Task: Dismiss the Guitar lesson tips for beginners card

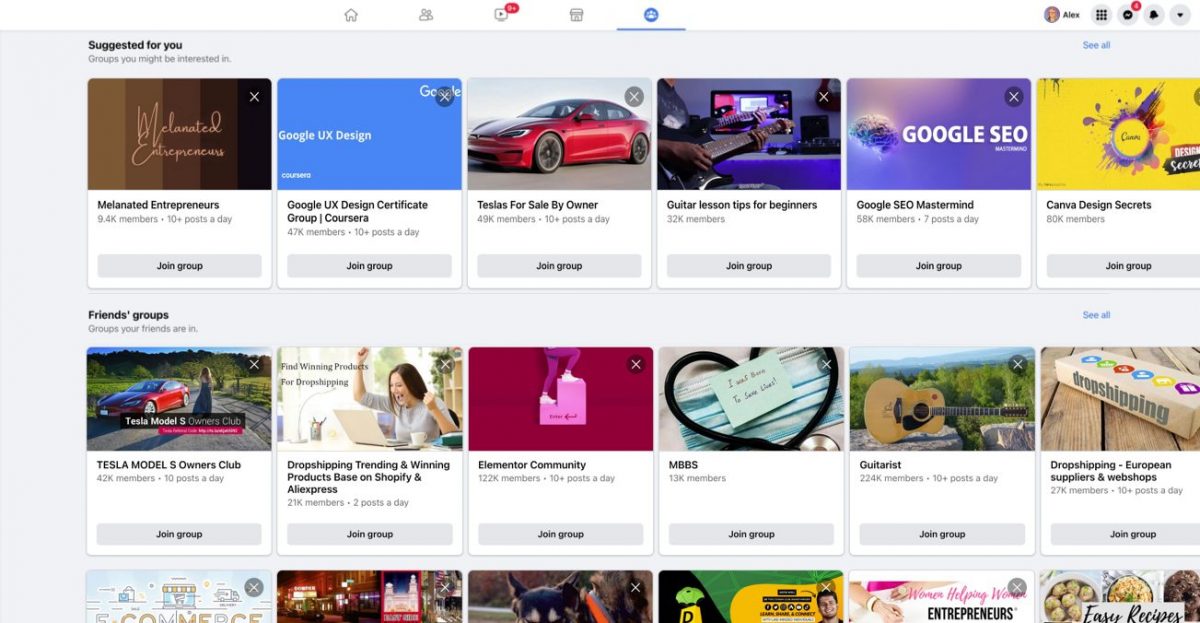Action: click(x=824, y=97)
